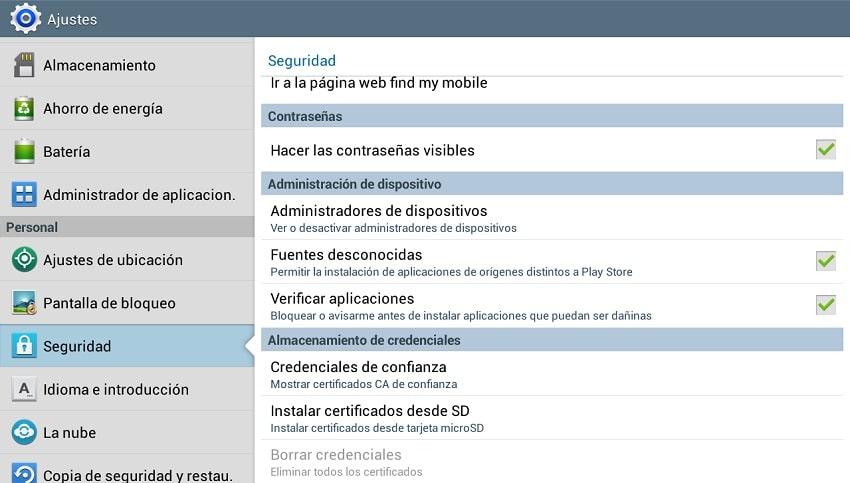Uncheck the Verificar aplicaciones checkbox
850x483 pixels.
(x=825, y=305)
